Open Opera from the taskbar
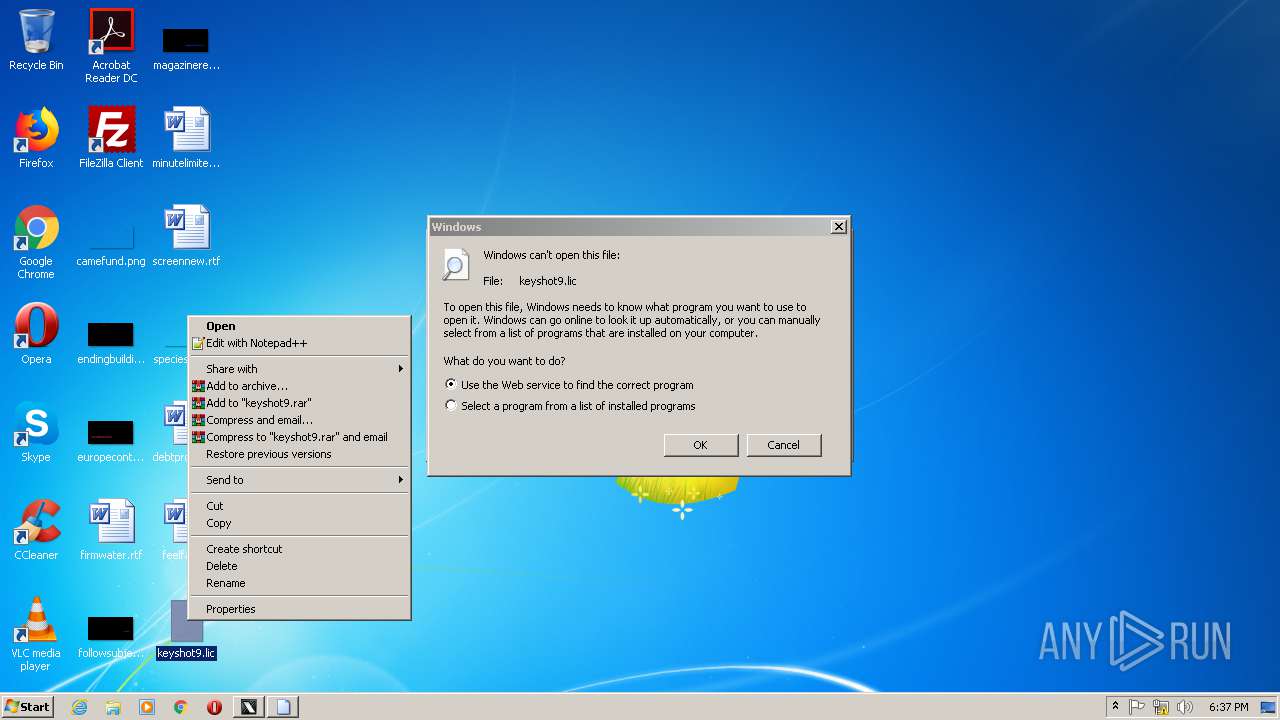The image size is (1280, 720). pyautogui.click(x=214, y=707)
